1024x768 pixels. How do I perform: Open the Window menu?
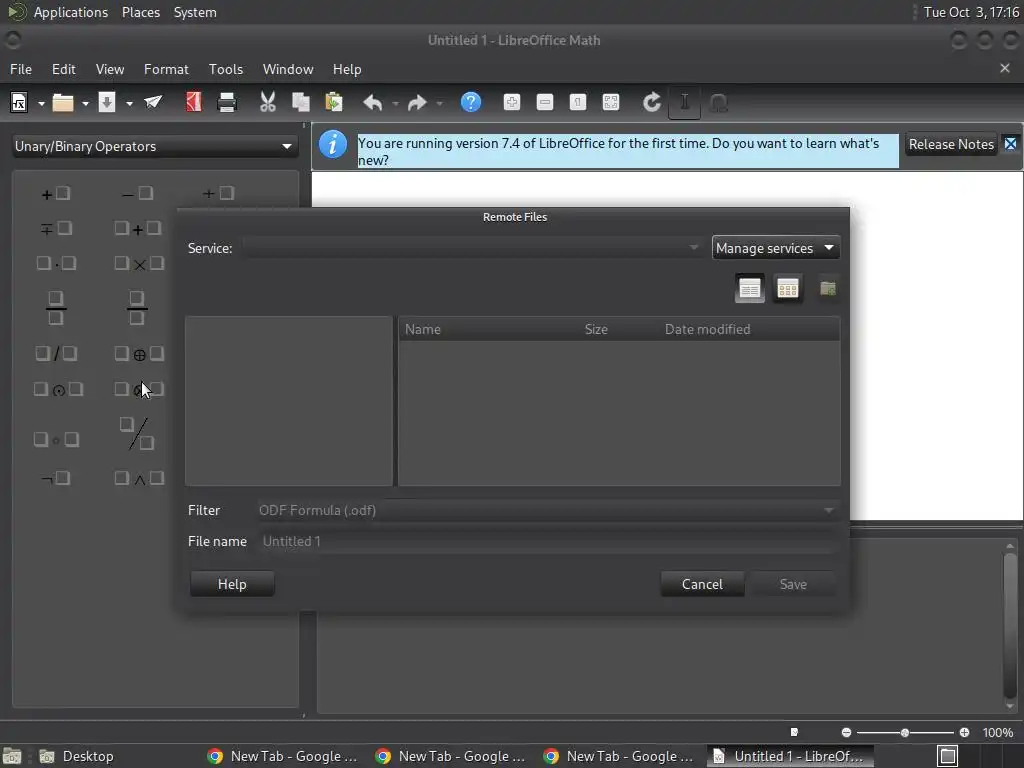(288, 69)
